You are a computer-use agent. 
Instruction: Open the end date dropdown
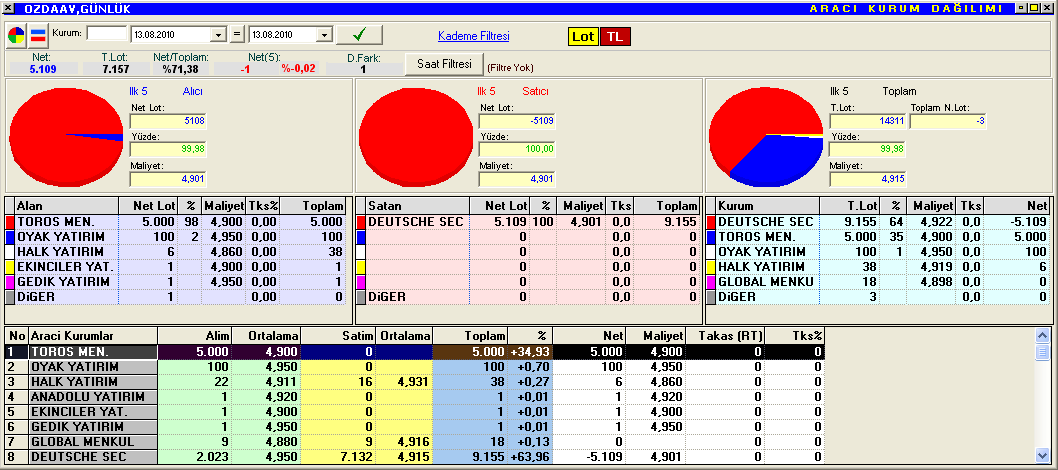(x=323, y=36)
